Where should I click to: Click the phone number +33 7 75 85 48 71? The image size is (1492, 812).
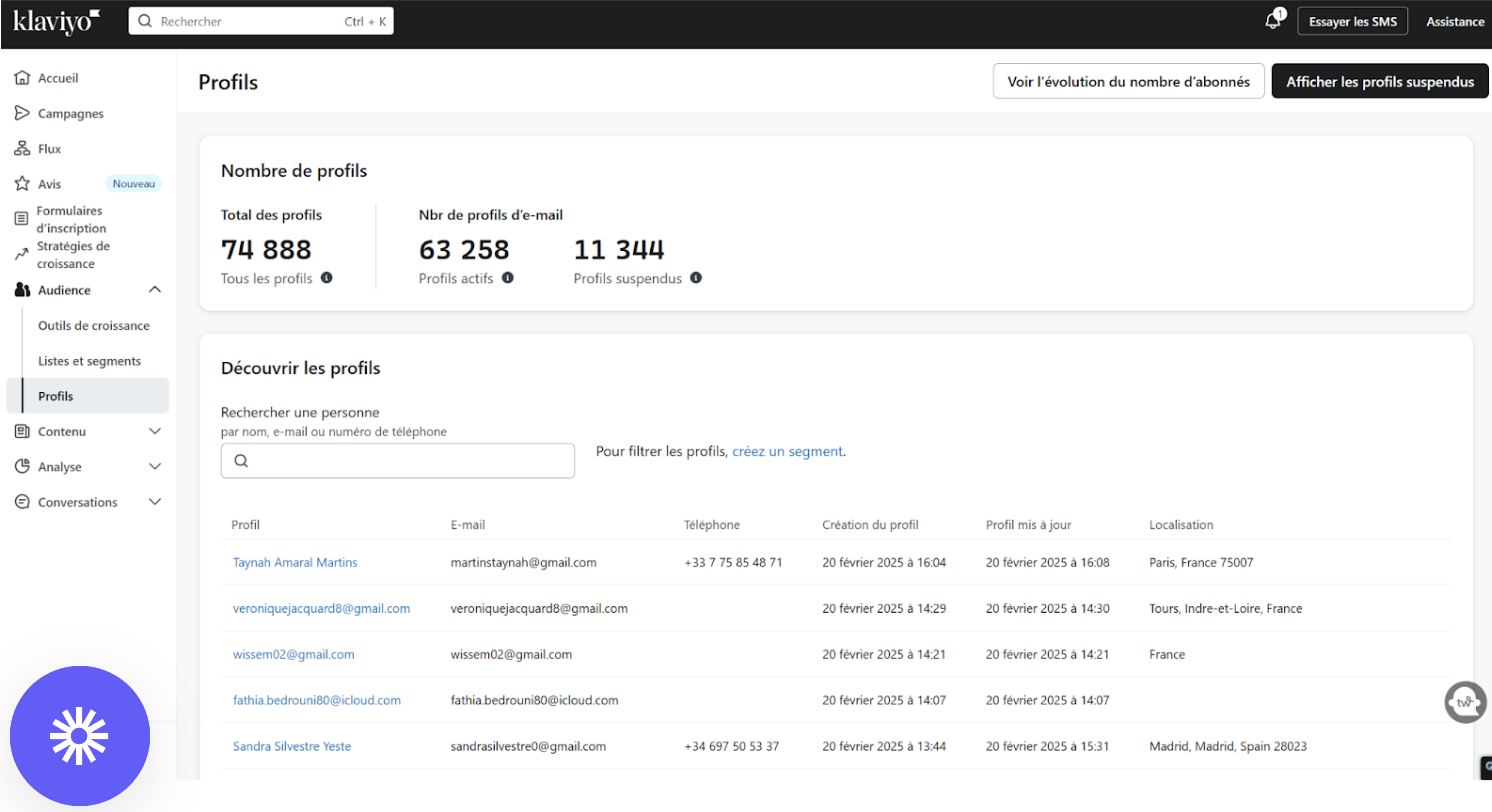pyautogui.click(x=733, y=562)
